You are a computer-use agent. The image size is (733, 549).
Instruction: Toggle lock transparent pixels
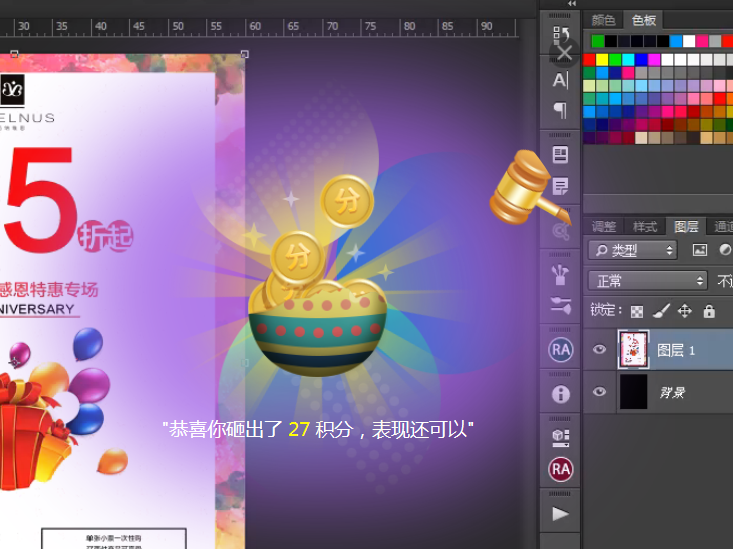click(x=637, y=311)
